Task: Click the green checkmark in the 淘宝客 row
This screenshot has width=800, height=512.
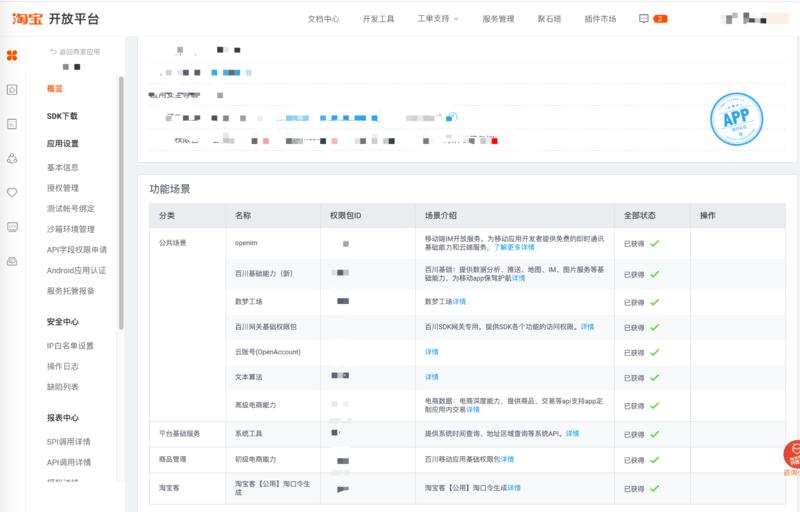Action: pos(655,488)
